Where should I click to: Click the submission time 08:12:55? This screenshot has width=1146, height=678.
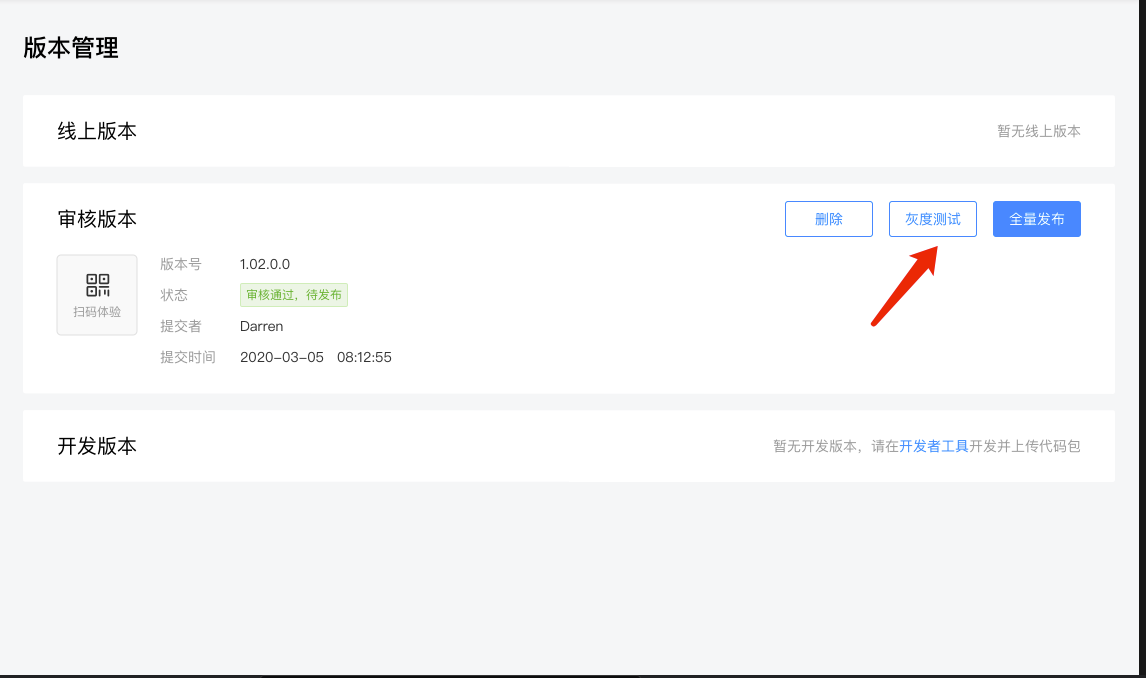[364, 357]
